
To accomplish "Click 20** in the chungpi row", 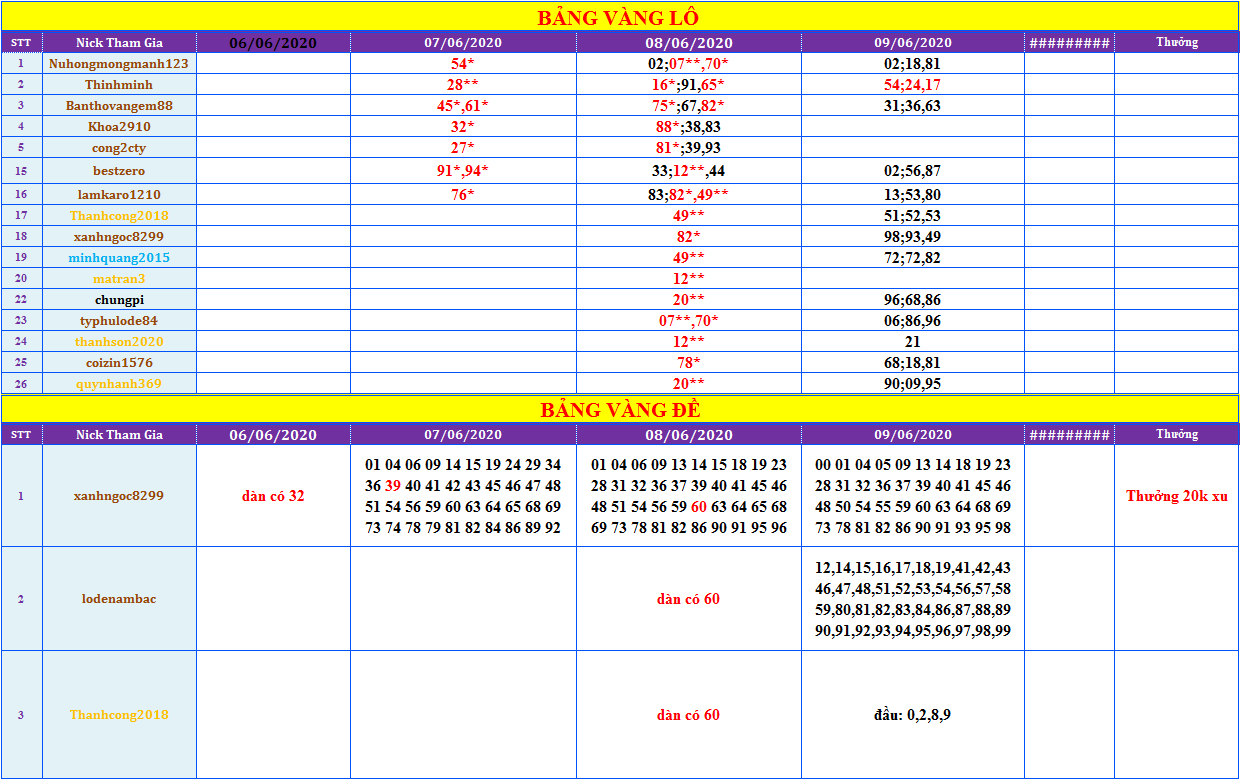I will click(689, 299).
